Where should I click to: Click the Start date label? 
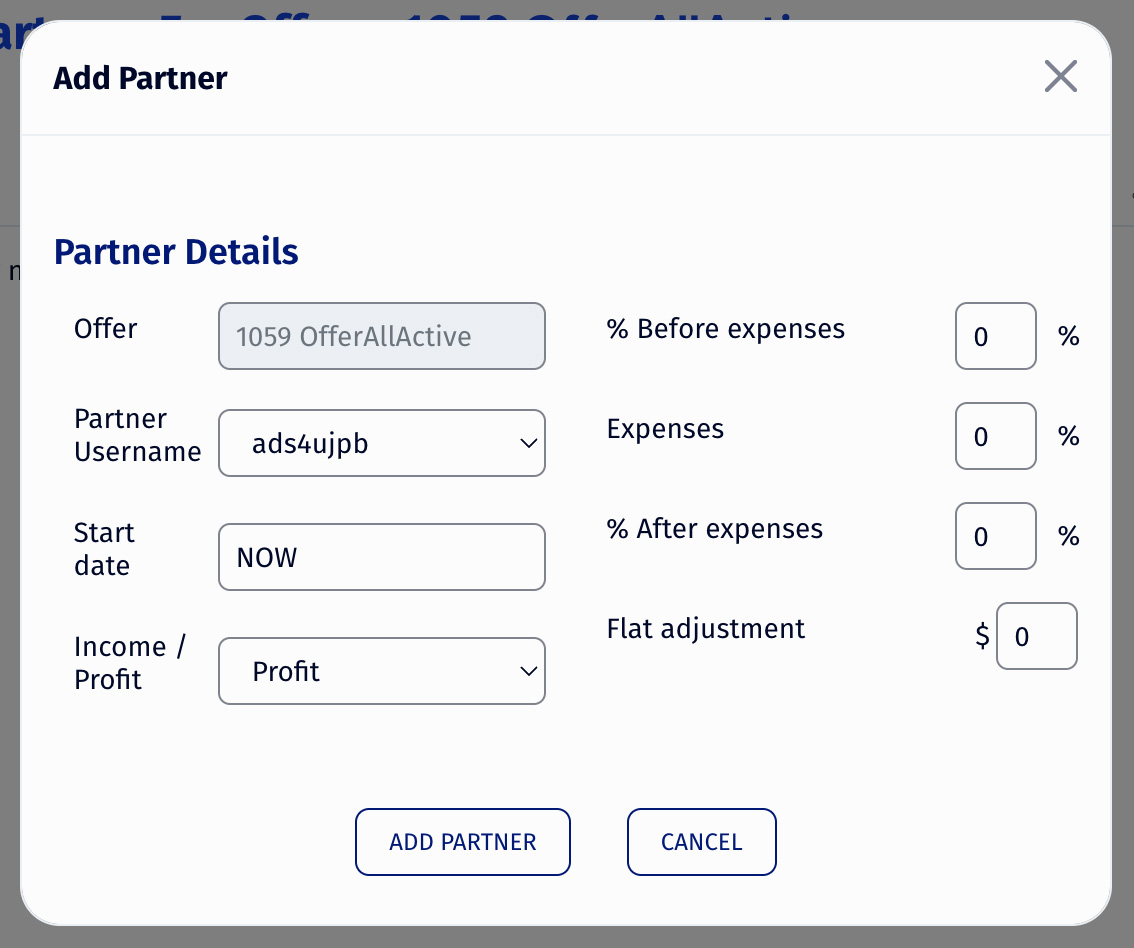pyautogui.click(x=104, y=549)
